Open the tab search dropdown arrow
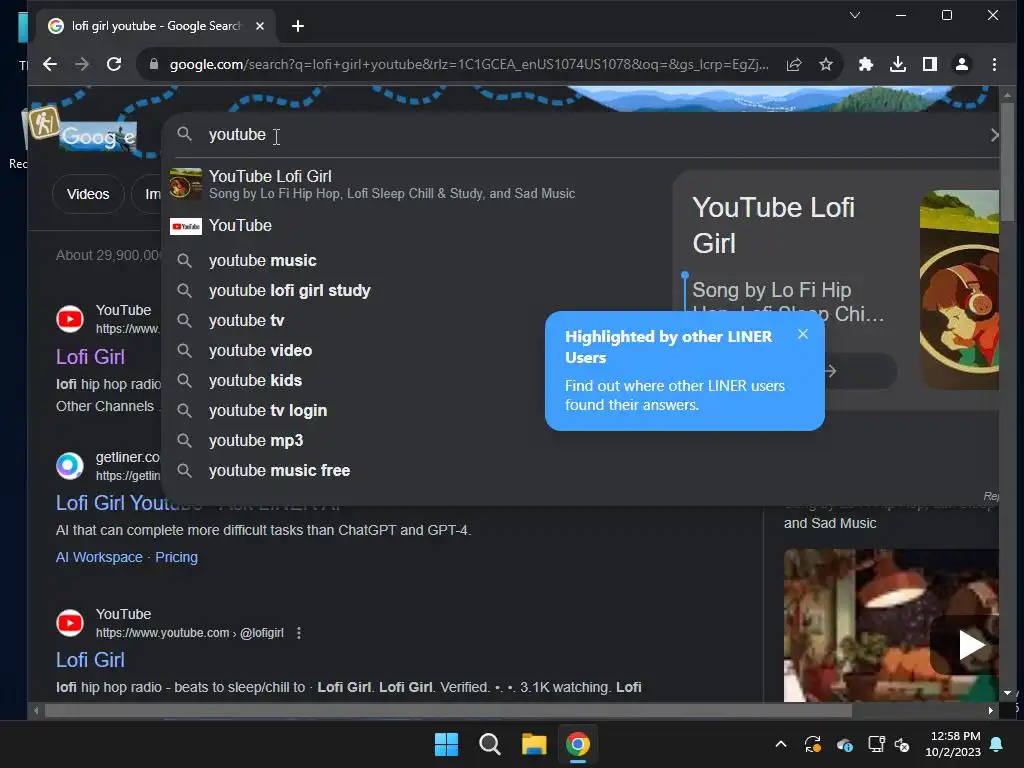1024x768 pixels. (x=855, y=15)
